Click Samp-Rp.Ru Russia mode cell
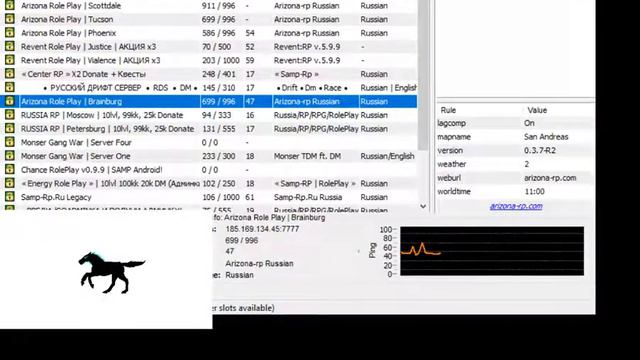The height and width of the screenshot is (360, 640). pos(308,197)
